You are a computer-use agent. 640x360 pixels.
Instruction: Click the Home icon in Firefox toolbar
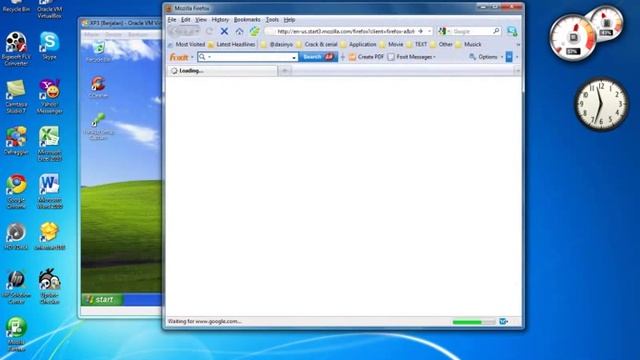coord(239,31)
